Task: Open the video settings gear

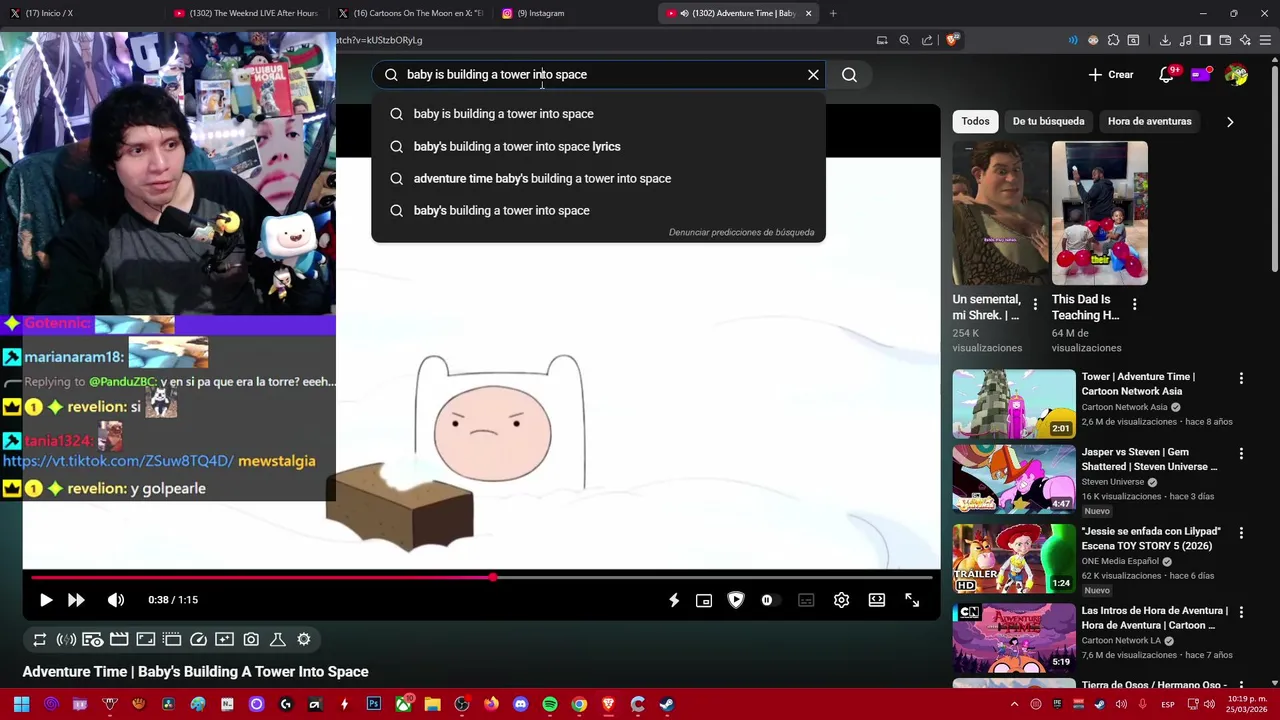Action: 841,600
